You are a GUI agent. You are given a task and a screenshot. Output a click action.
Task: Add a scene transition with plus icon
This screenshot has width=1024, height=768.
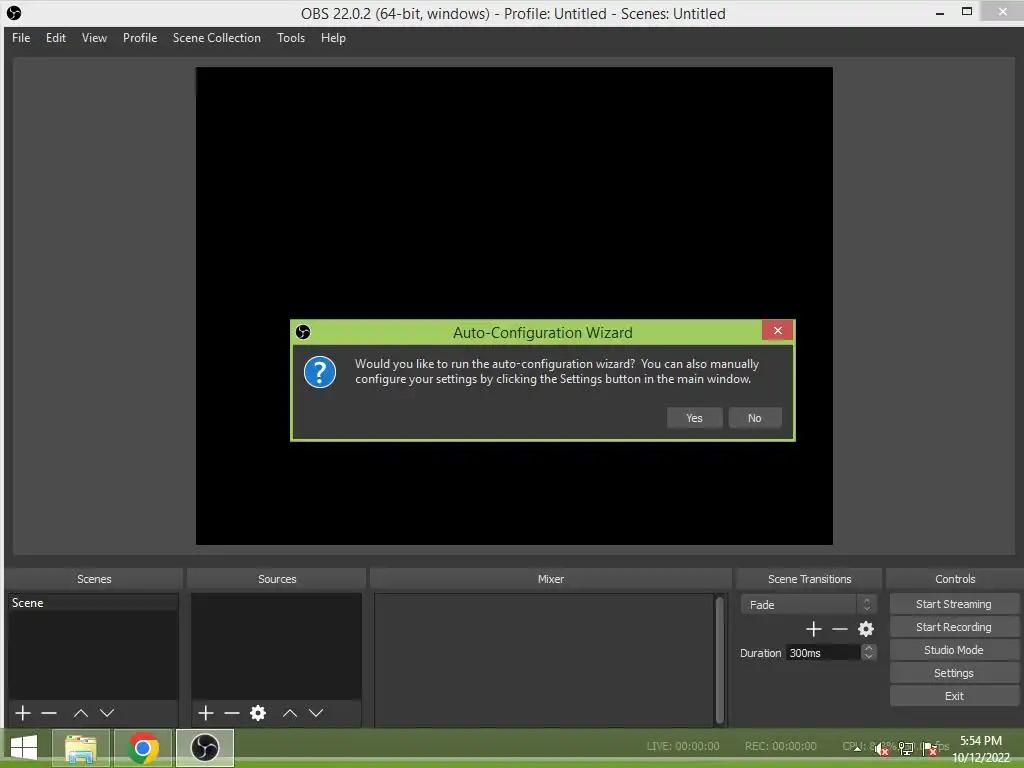tap(814, 629)
